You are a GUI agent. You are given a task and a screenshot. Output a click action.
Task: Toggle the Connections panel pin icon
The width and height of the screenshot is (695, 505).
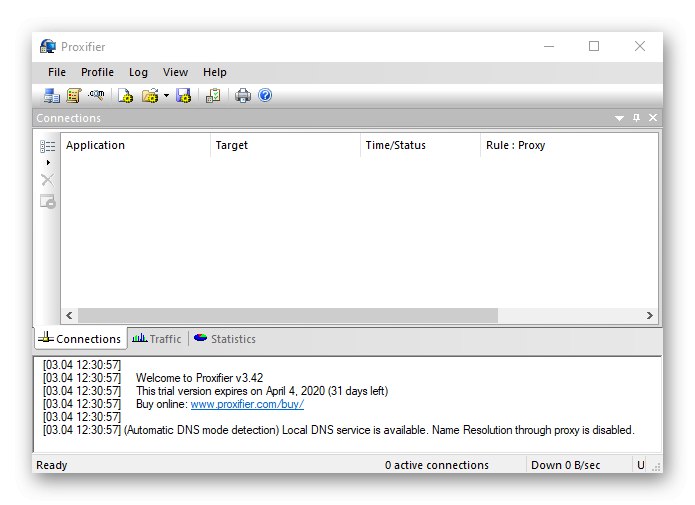[636, 117]
